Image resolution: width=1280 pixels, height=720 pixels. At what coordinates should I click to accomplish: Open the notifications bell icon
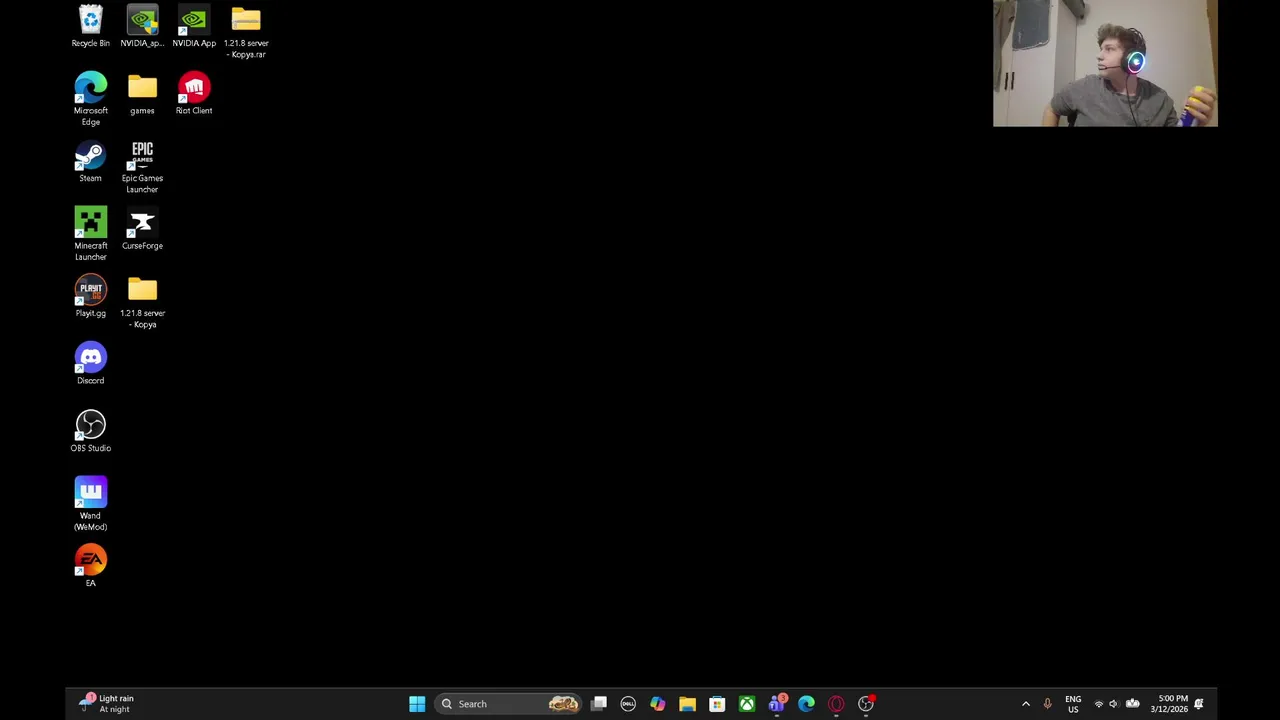coord(1199,704)
